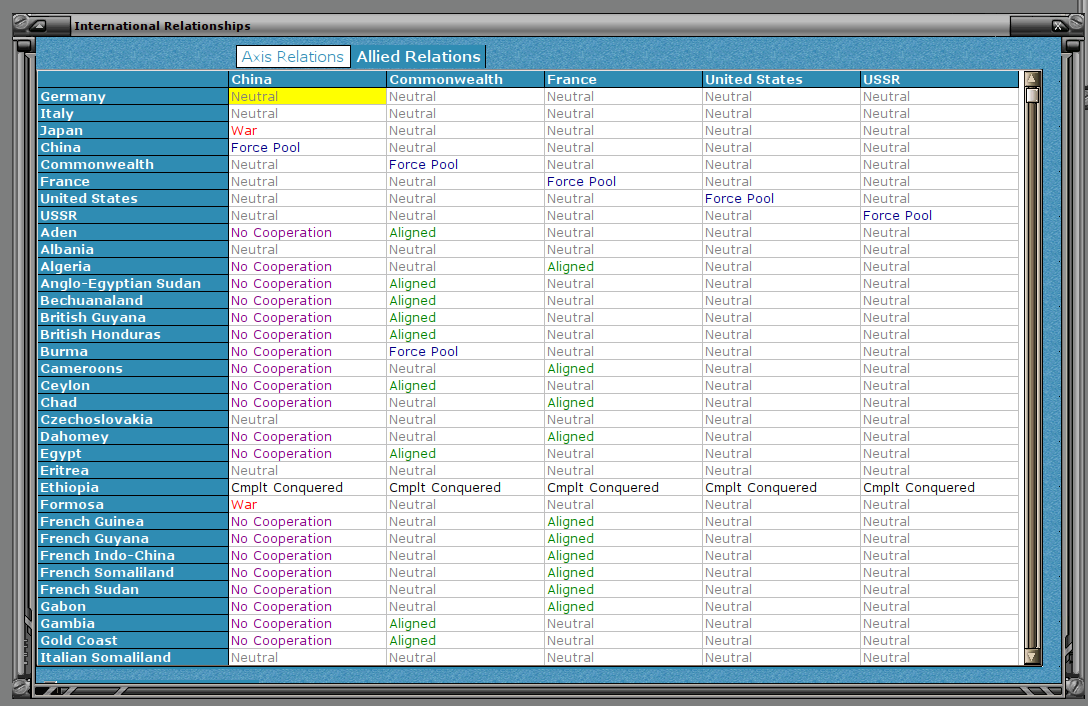Close the International Relationships window
The image size is (1088, 706).
(1058, 26)
